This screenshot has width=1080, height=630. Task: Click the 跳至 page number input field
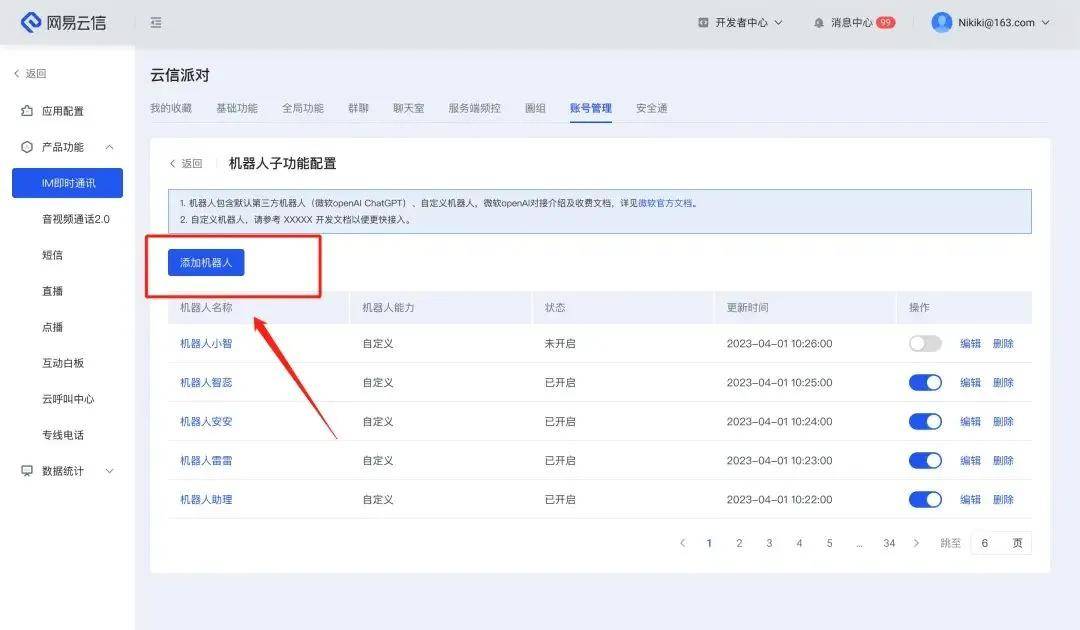[984, 542]
